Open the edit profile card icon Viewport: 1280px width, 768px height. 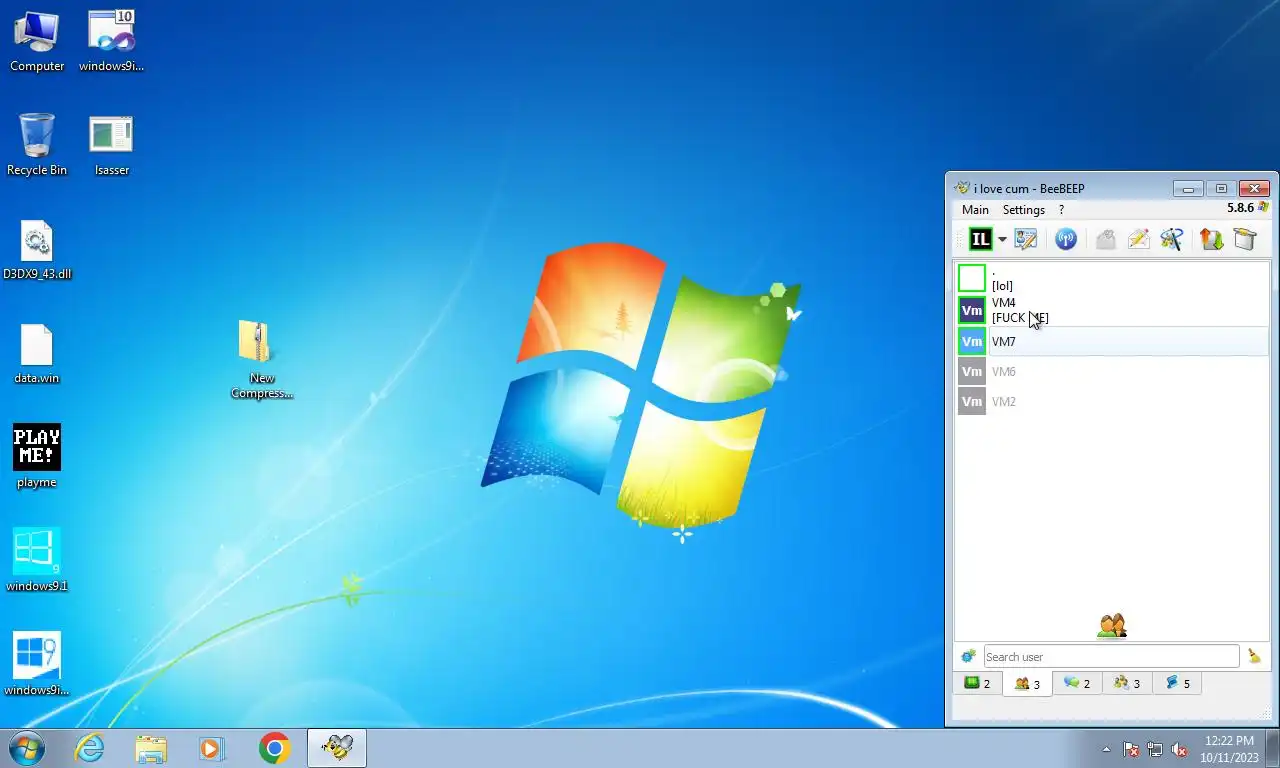click(x=1026, y=239)
